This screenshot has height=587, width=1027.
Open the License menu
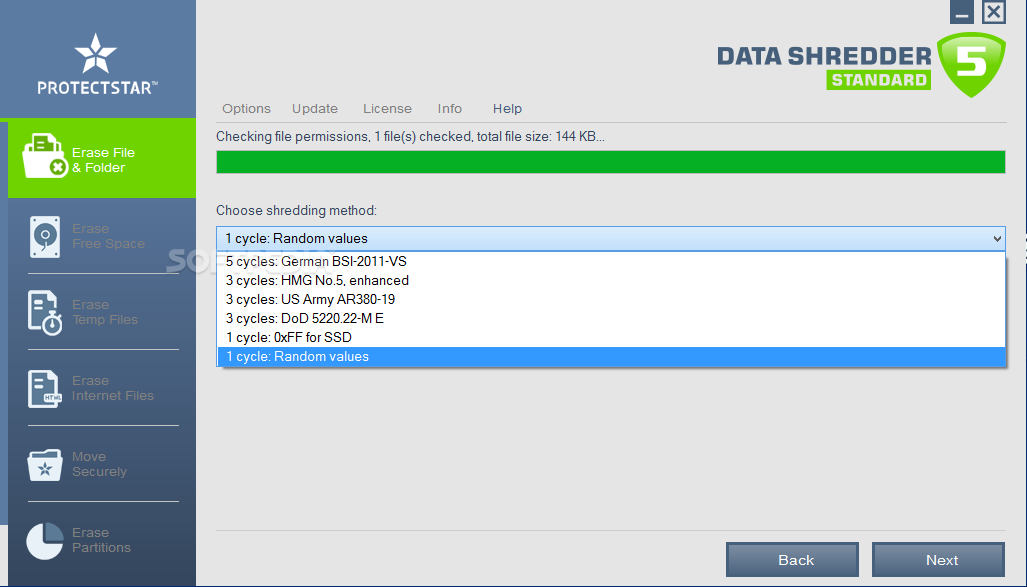[388, 109]
